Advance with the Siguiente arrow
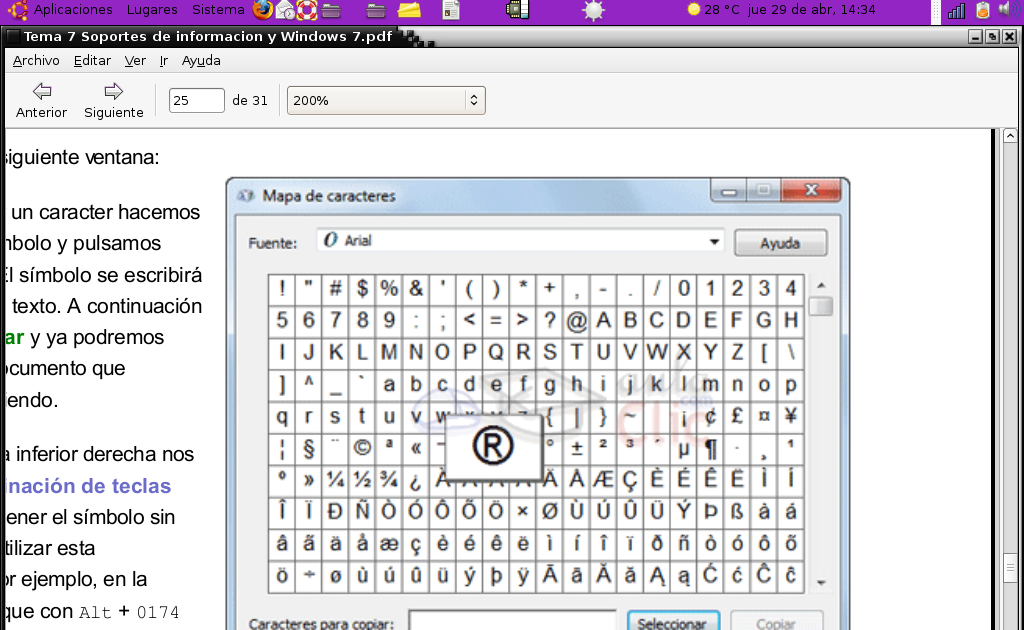Viewport: 1024px width, 630px height. pos(113,99)
